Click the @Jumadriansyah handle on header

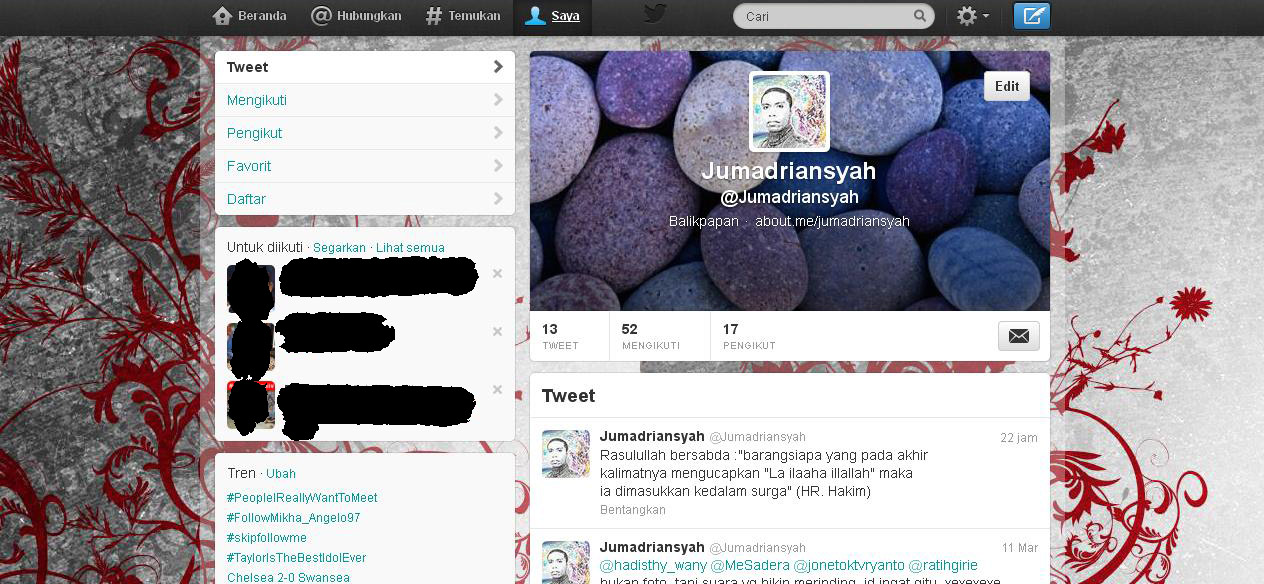[789, 197]
